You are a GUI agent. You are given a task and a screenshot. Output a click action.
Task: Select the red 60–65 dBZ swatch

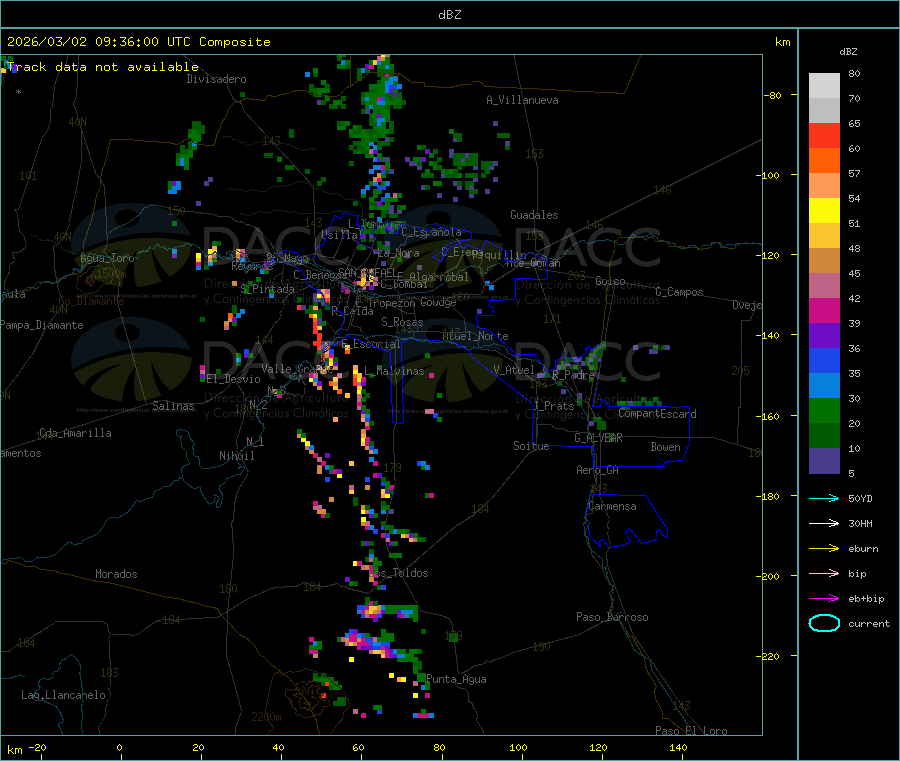[824, 136]
